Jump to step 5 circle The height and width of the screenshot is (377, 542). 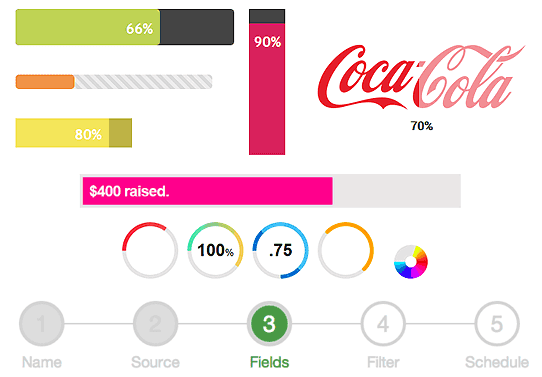click(x=497, y=324)
